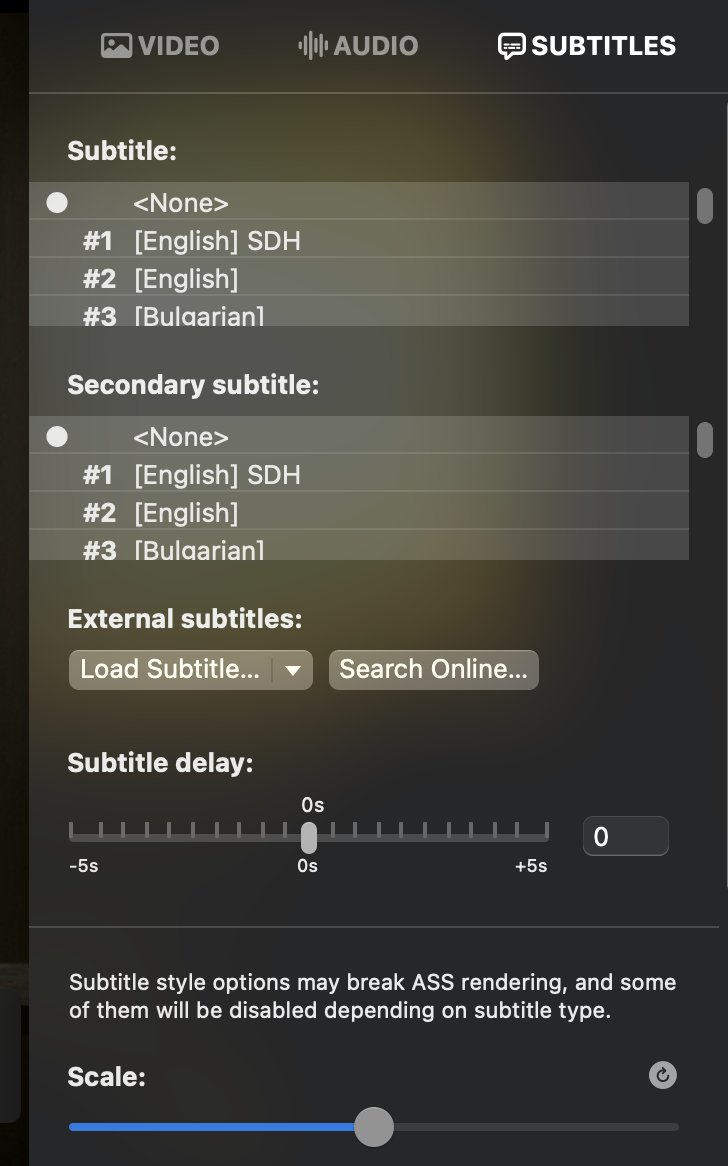This screenshot has width=728, height=1166.
Task: Click the Video tab picture icon
Action: [116, 45]
